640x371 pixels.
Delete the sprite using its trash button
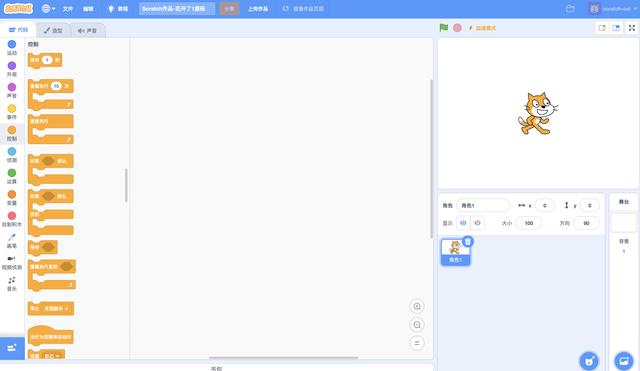[468, 242]
